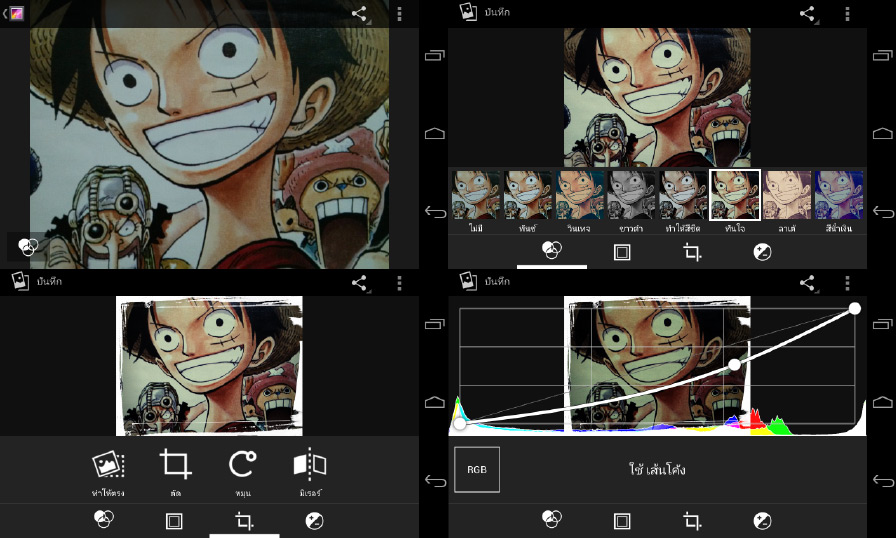Tap recent apps button right of filters screen
The image size is (896, 538).
point(883,55)
